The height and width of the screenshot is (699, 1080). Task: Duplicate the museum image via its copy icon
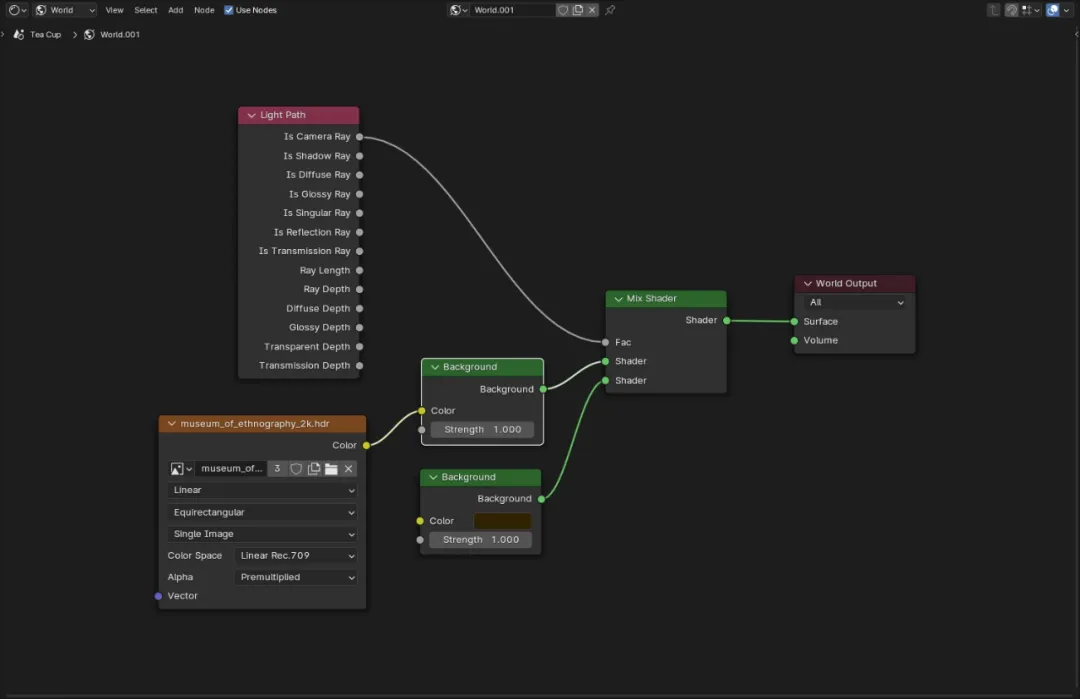coord(313,468)
